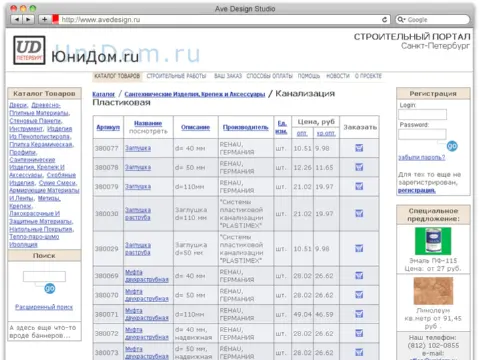Sort table by Описание column
This screenshot has width=480, height=360.
195,127
